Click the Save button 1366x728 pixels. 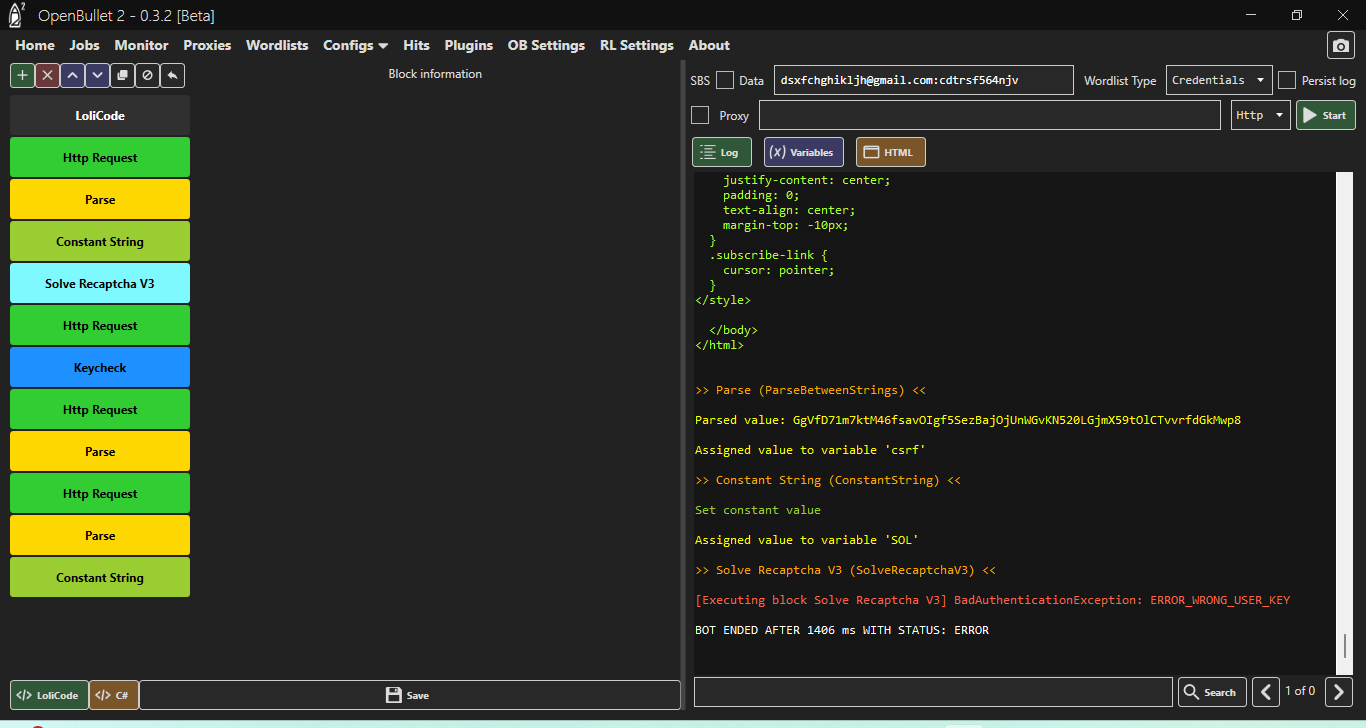point(408,695)
